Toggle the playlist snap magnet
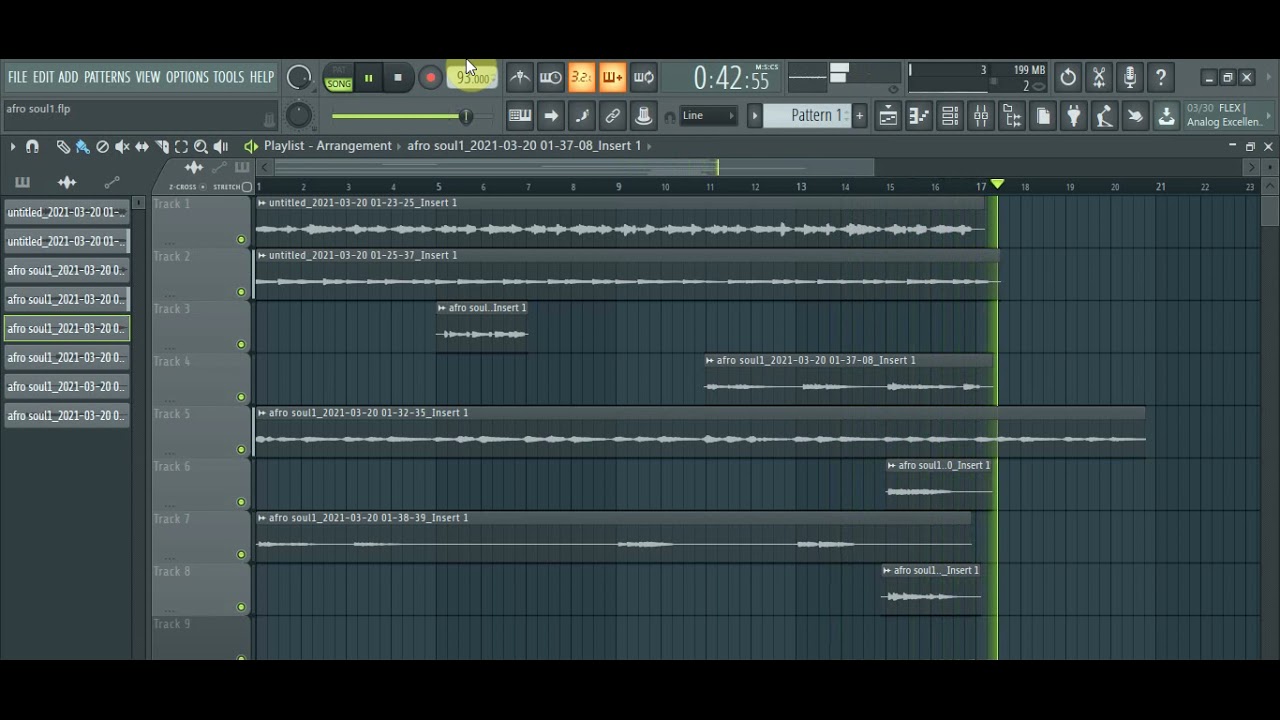Viewport: 1280px width, 720px height. pos(32,147)
